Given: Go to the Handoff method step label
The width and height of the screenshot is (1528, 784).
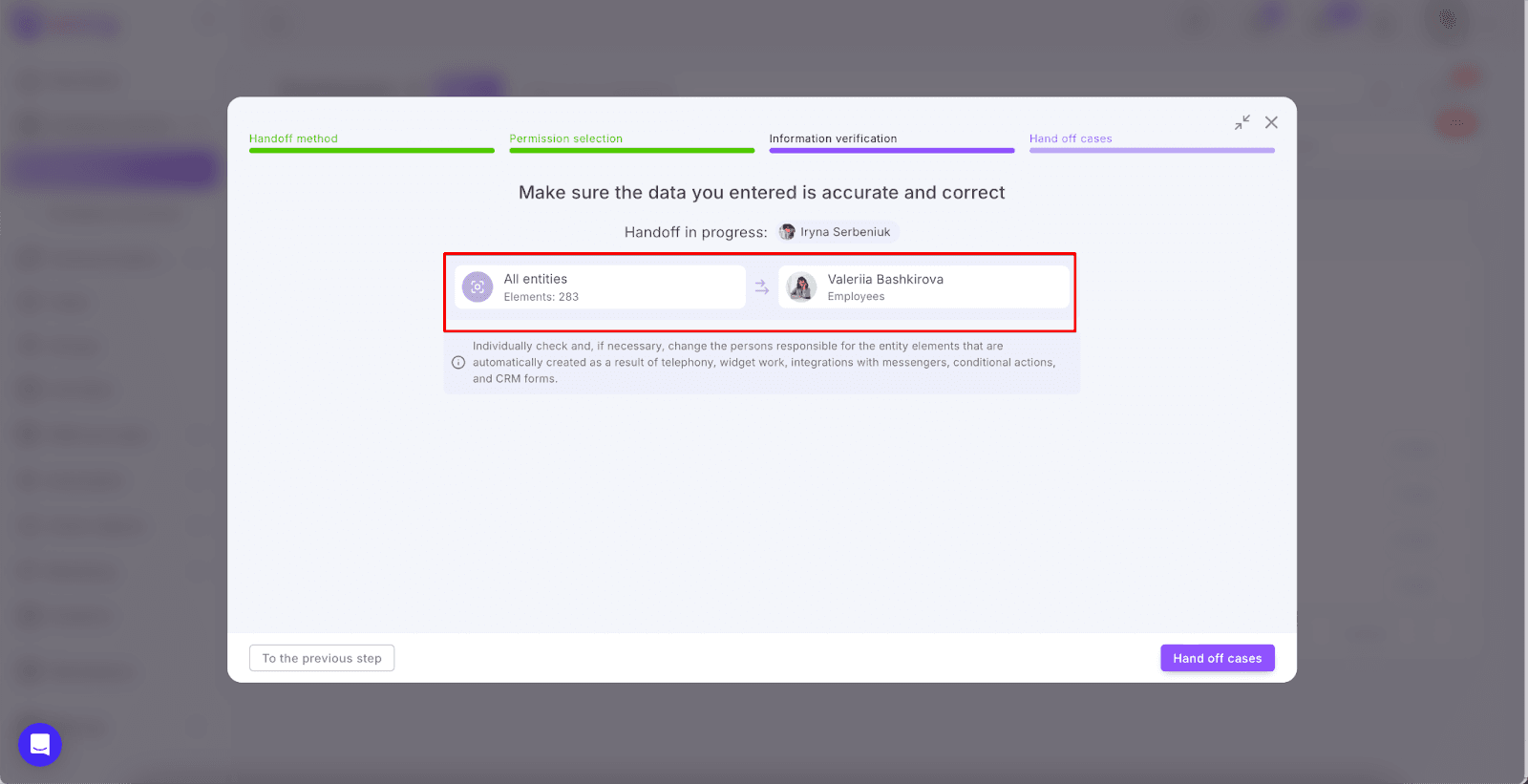Looking at the screenshot, I should (293, 138).
